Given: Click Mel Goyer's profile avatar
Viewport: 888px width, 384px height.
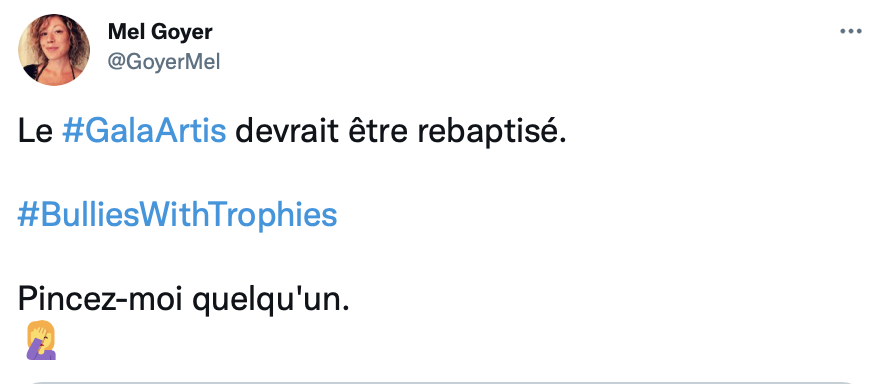Looking at the screenshot, I should coord(54,50).
